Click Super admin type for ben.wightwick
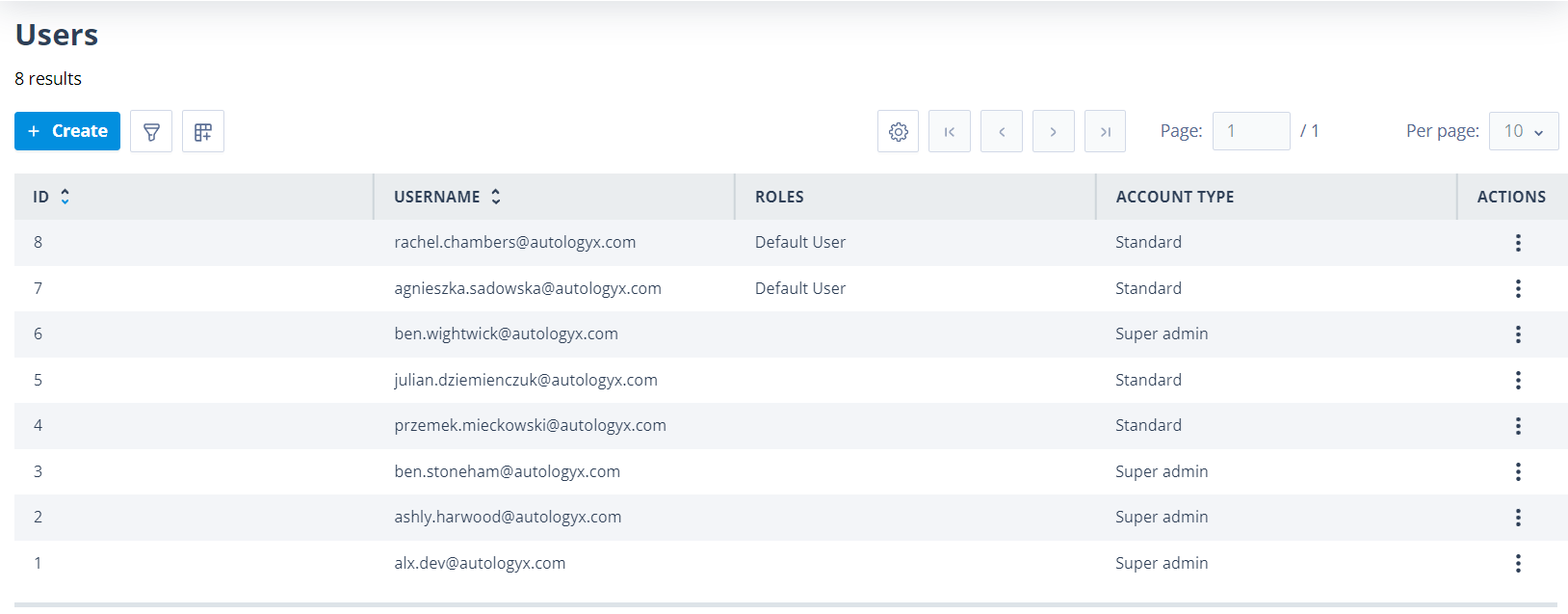The height and width of the screenshot is (614, 1568). point(1162,334)
